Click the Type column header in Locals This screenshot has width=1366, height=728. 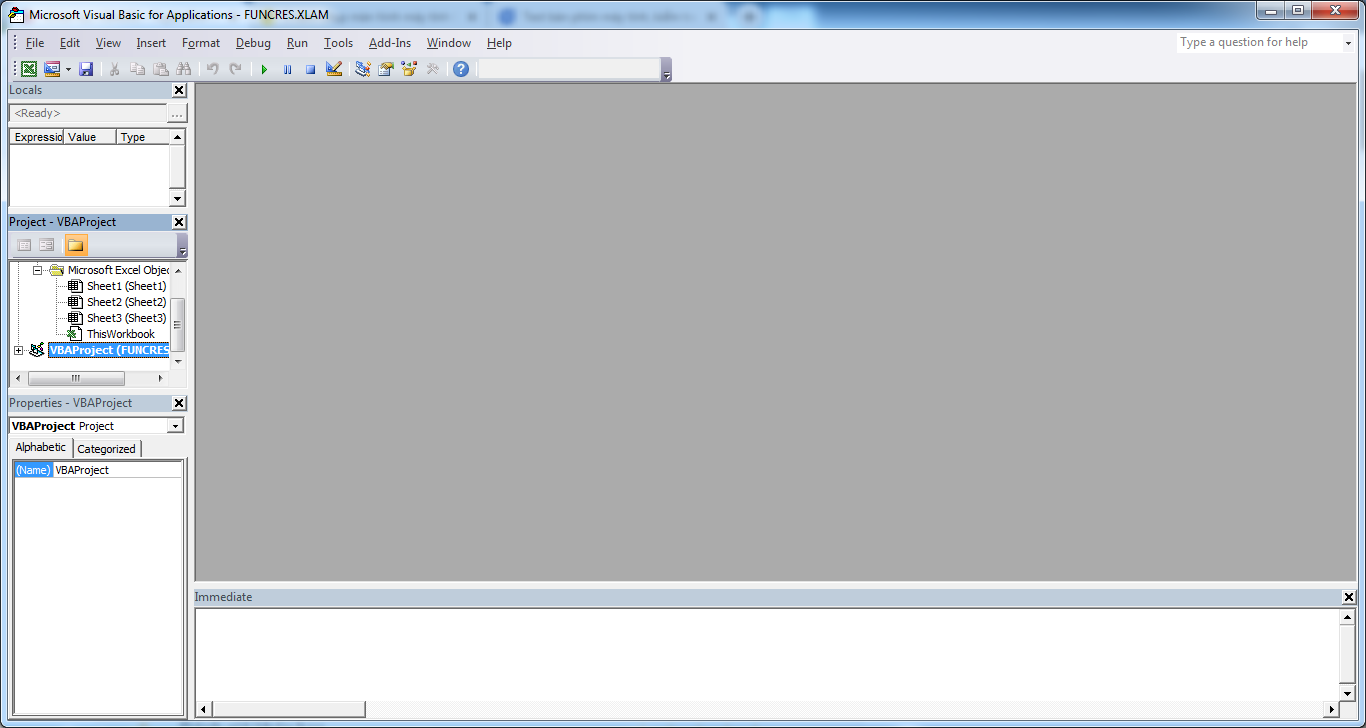coord(143,137)
